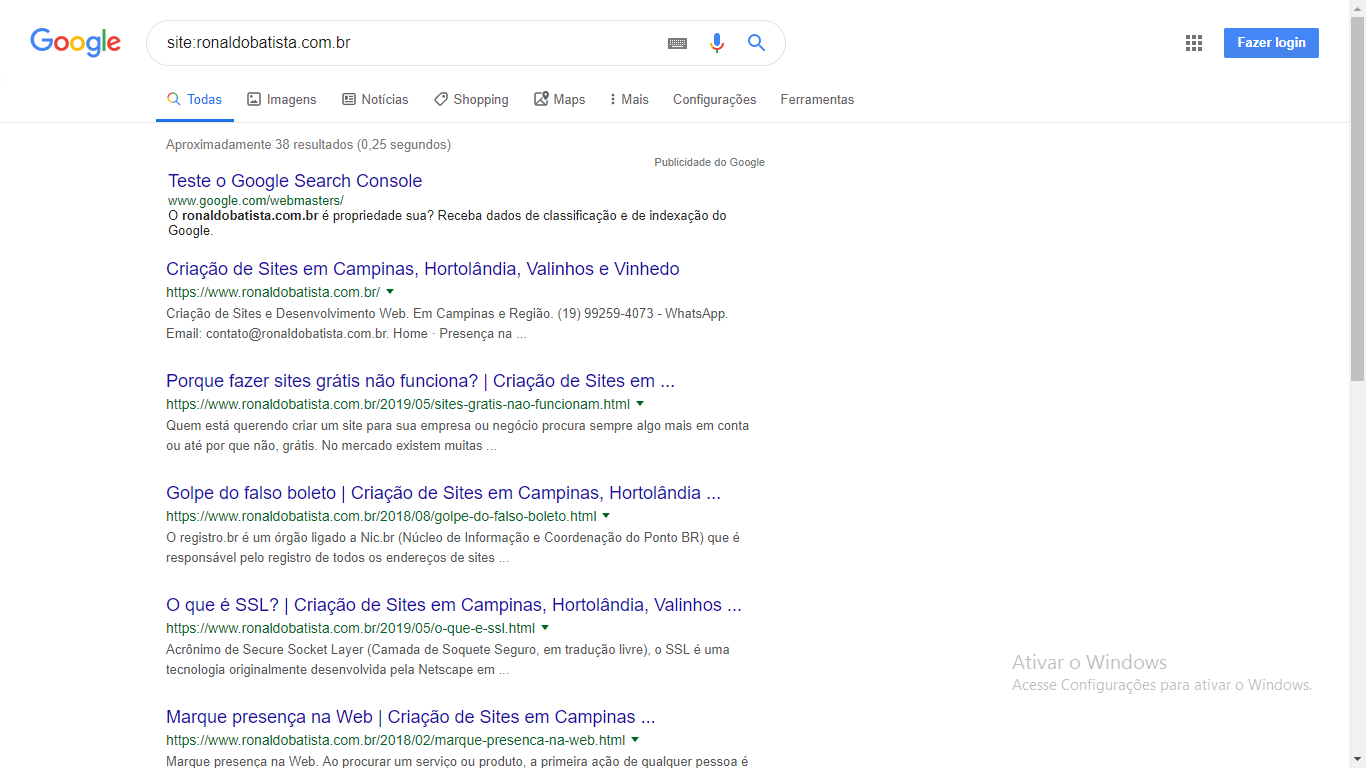Viewport: 1366px width, 768px height.
Task: Open Marque presença na Web result
Action: pyautogui.click(x=411, y=717)
